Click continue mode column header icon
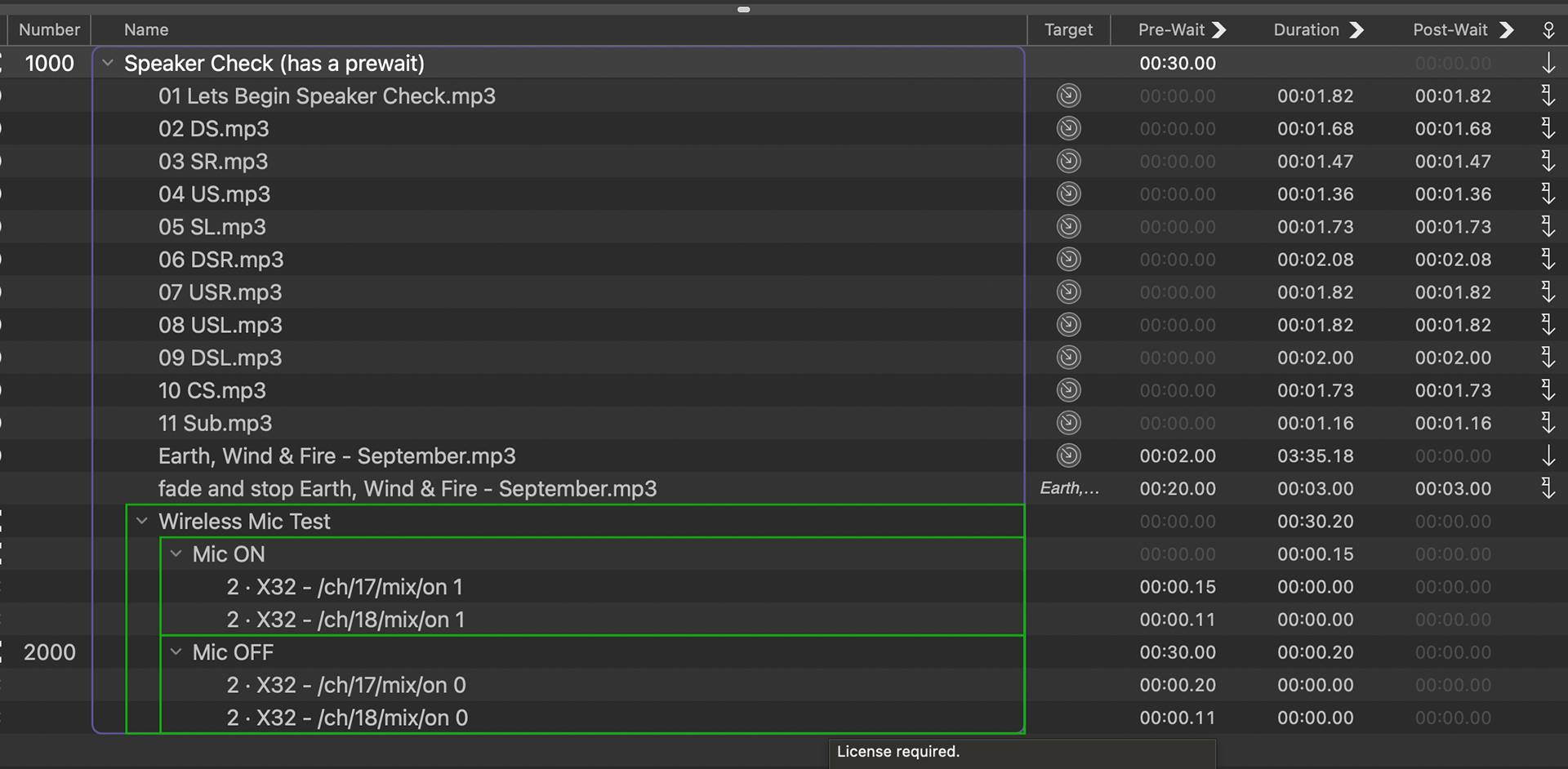The image size is (1568, 769). click(1548, 30)
